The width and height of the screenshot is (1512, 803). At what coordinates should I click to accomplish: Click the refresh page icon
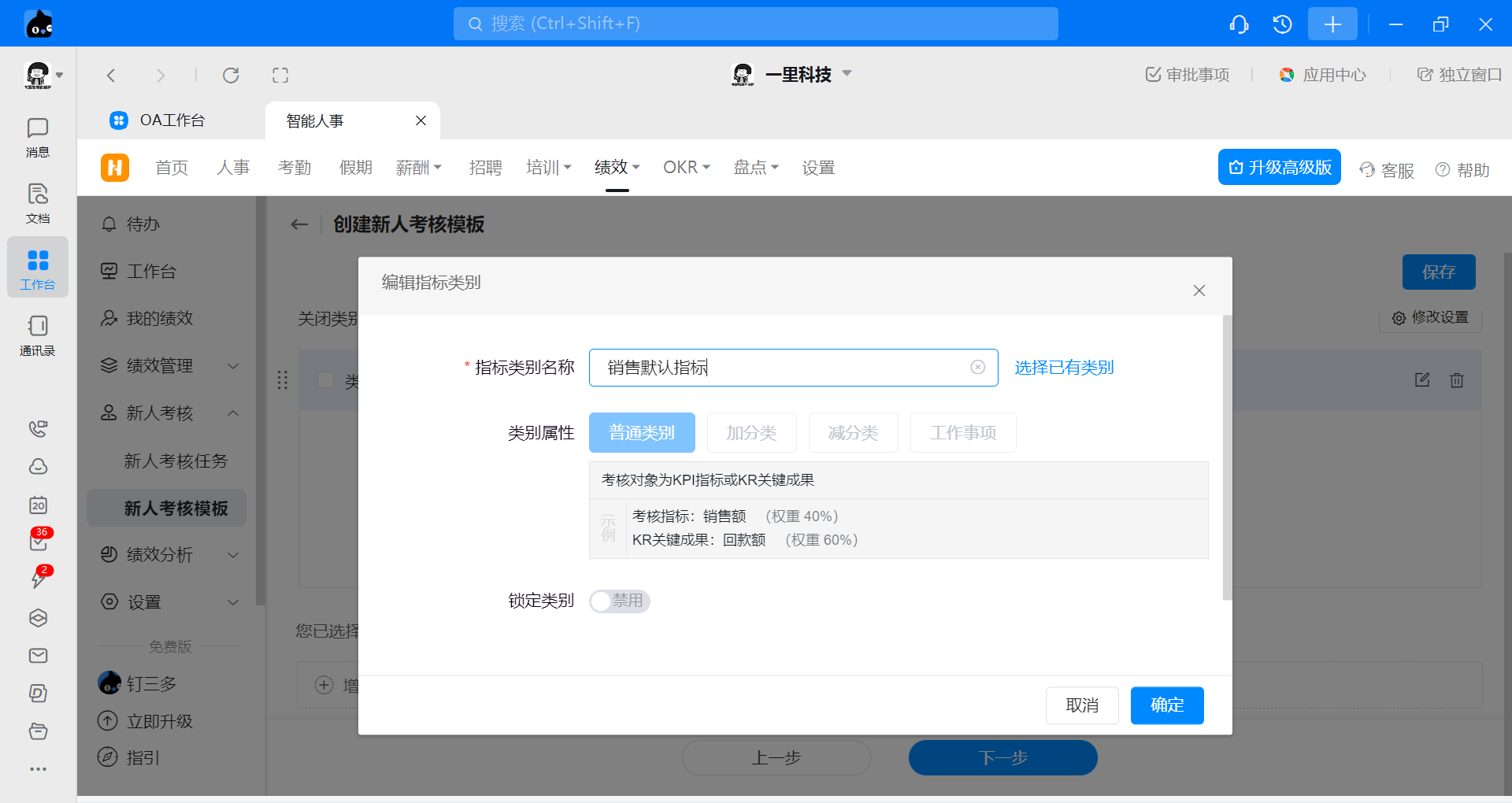pyautogui.click(x=231, y=76)
